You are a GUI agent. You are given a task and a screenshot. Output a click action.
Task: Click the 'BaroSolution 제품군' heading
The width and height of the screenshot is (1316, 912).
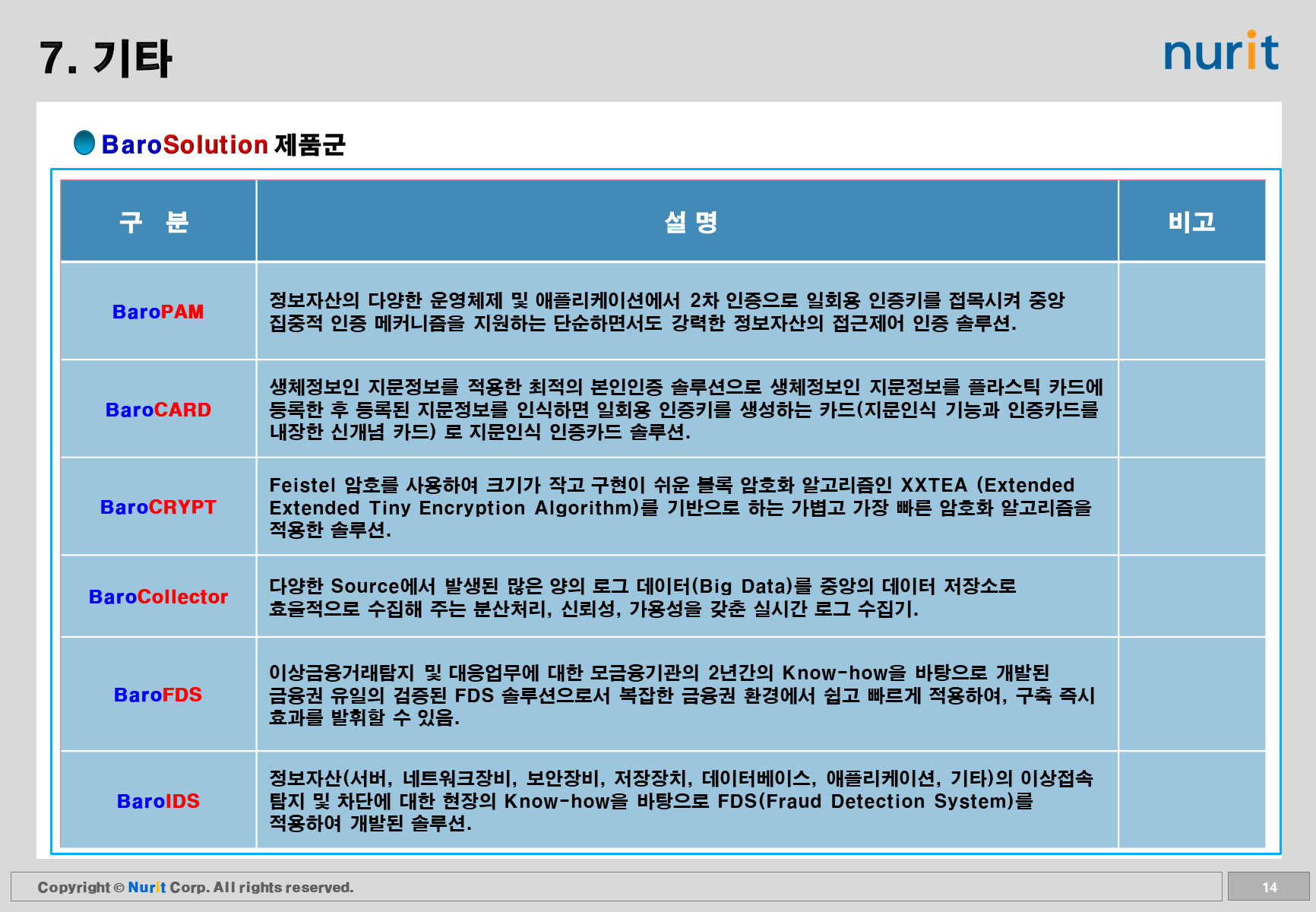tap(223, 144)
